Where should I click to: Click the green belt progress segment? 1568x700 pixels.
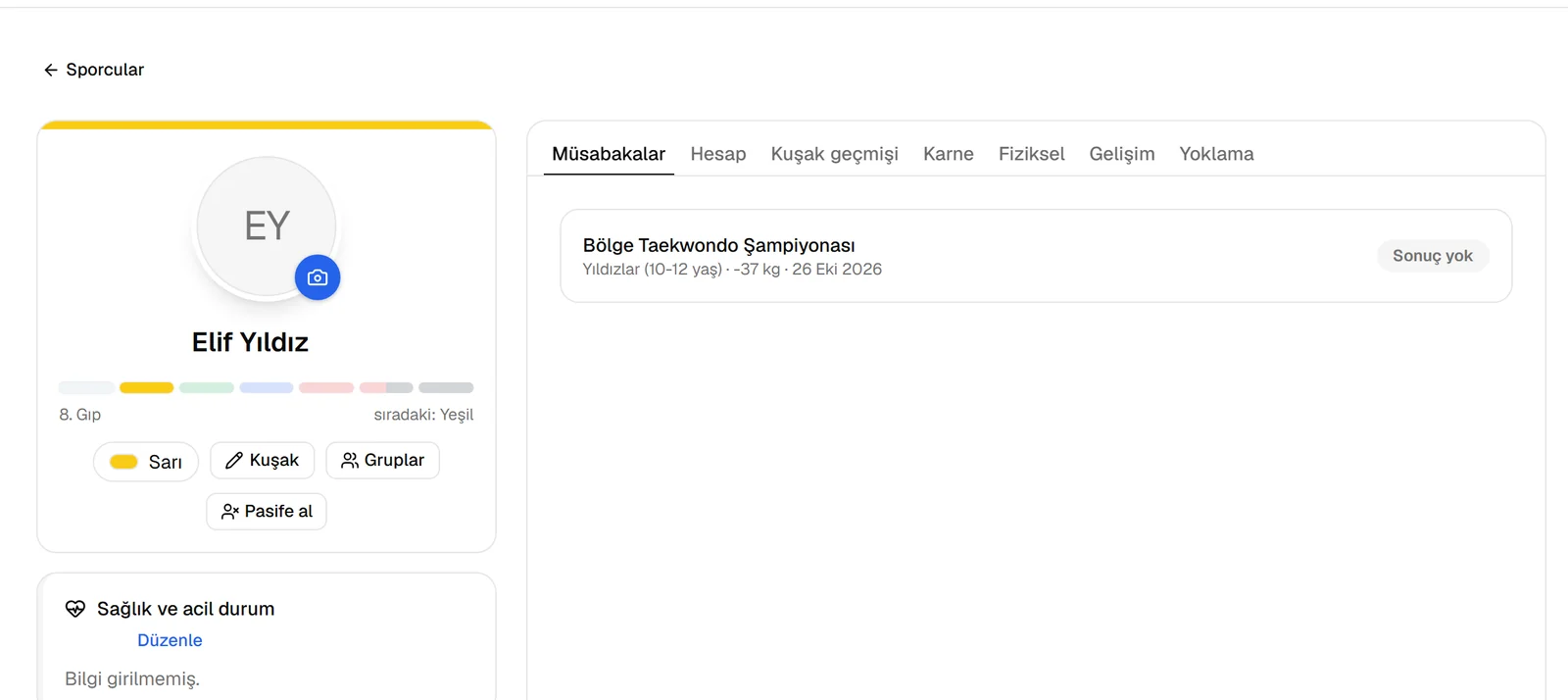click(206, 388)
